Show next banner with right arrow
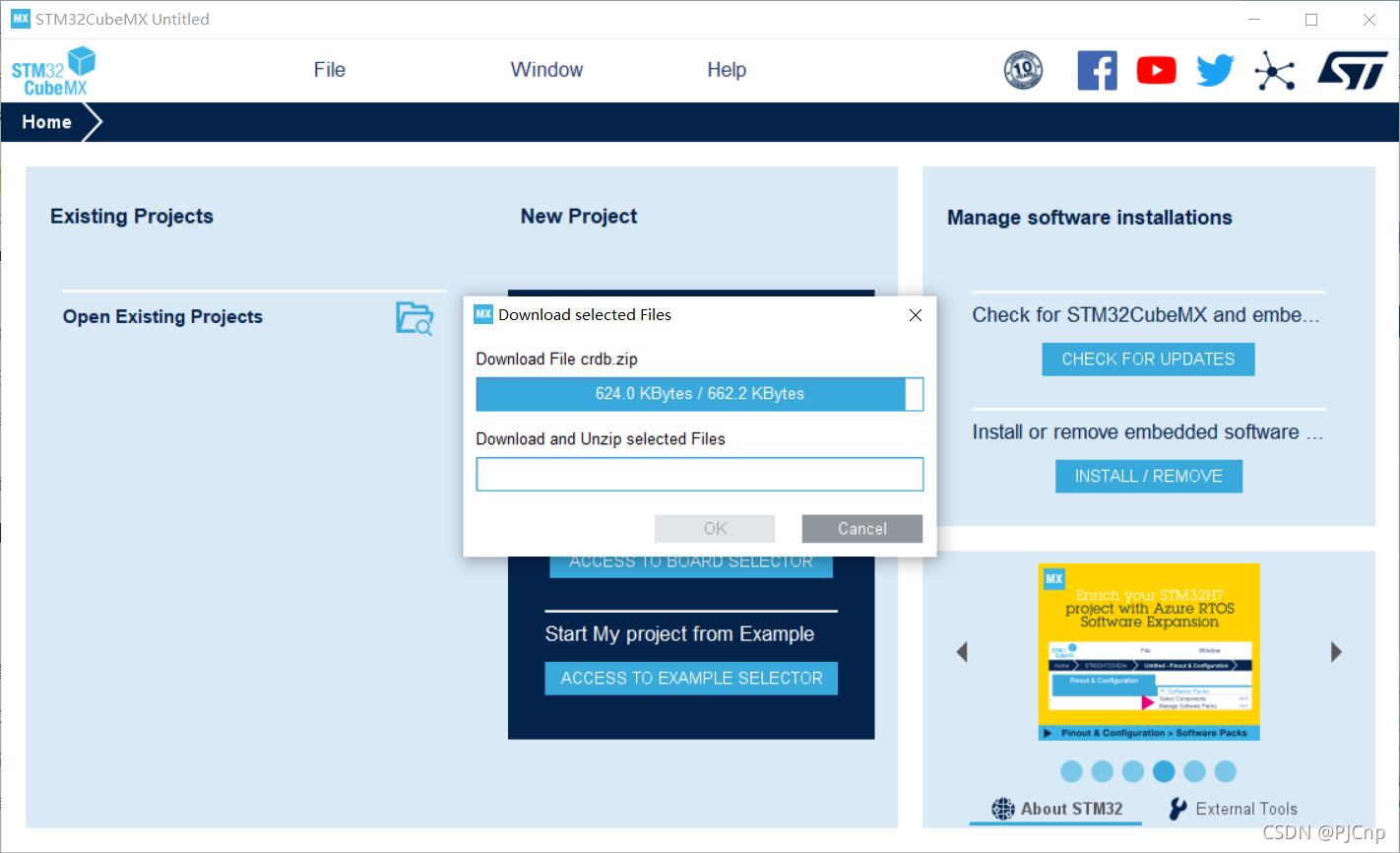Viewport: 1400px width, 853px height. click(1336, 652)
